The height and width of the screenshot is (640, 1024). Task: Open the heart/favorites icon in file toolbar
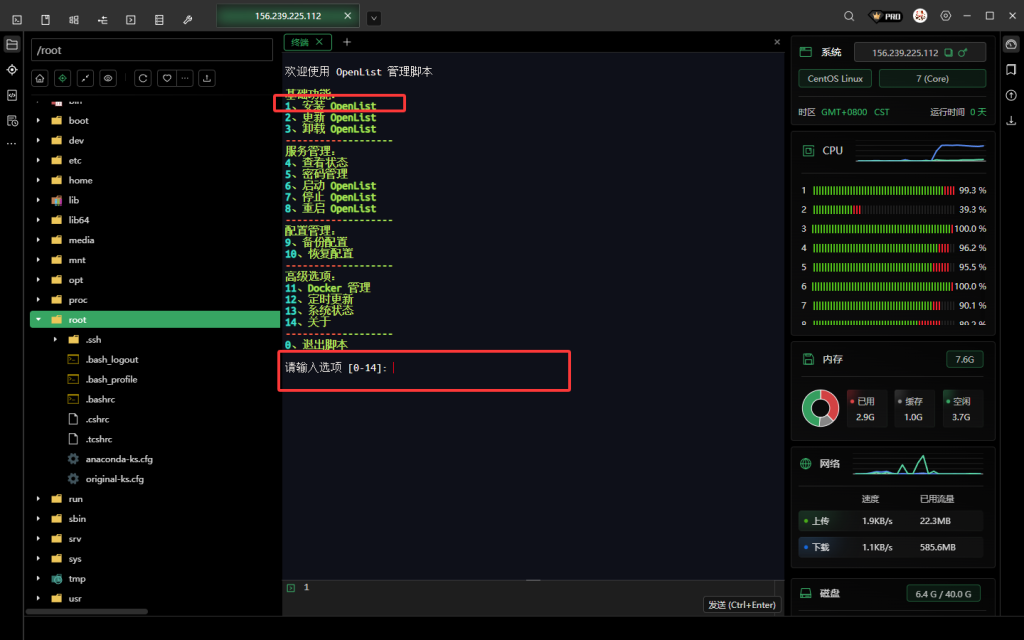[x=166, y=78]
